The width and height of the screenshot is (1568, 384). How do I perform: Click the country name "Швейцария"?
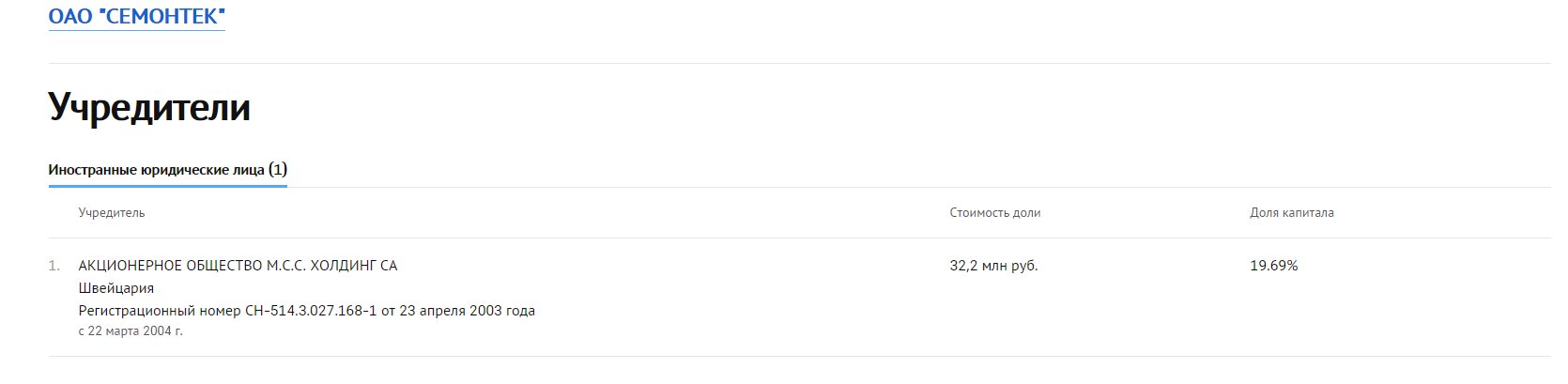point(116,288)
